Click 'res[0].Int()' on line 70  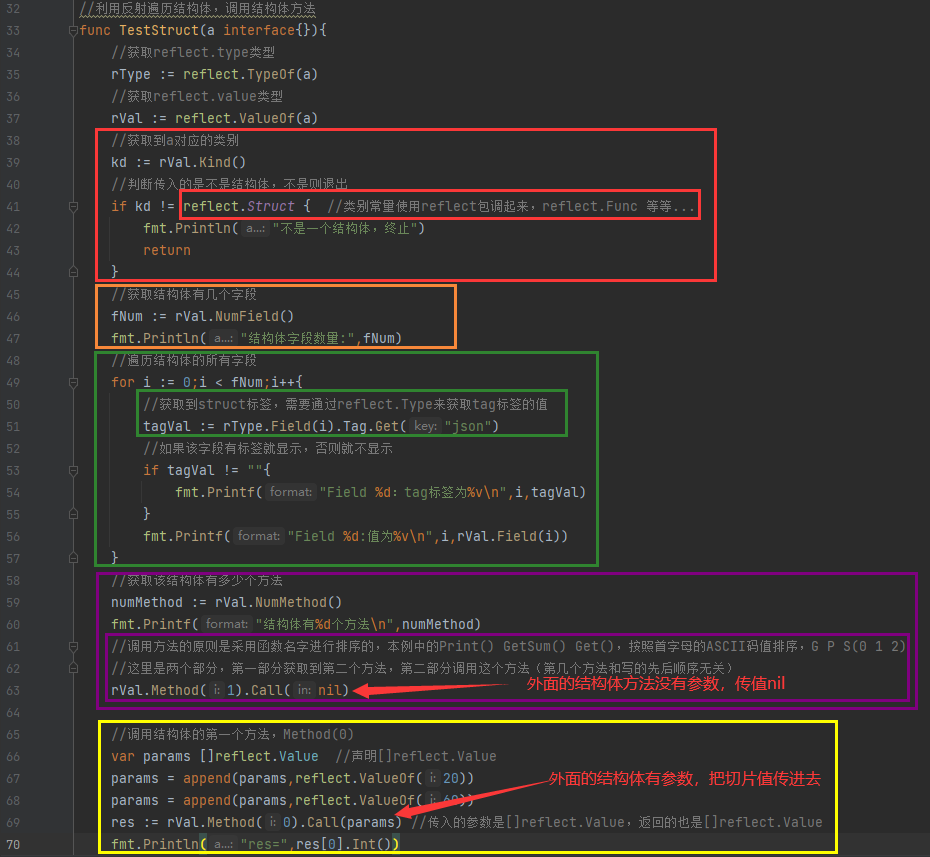coord(343,844)
